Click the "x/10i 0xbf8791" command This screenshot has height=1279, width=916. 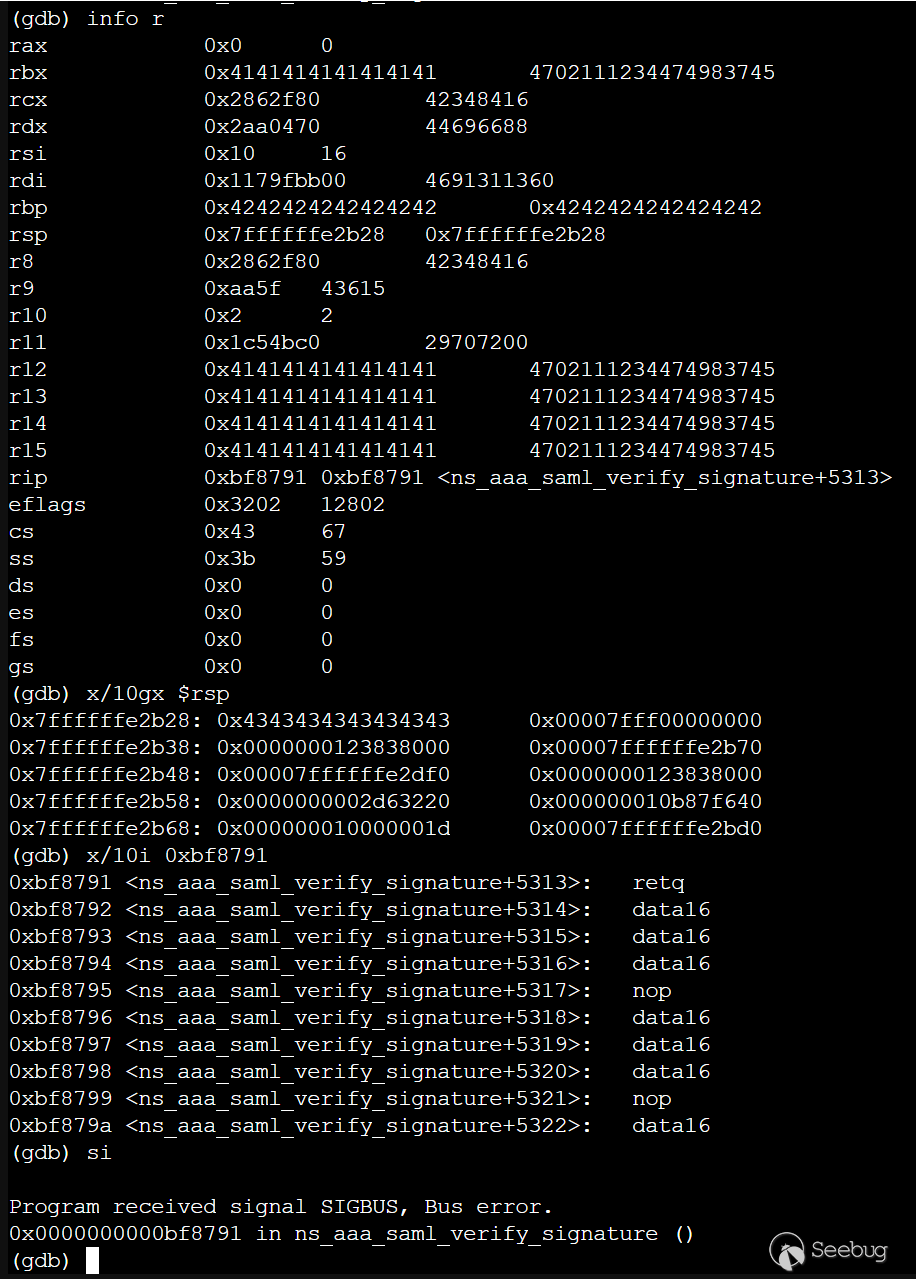[177, 856]
